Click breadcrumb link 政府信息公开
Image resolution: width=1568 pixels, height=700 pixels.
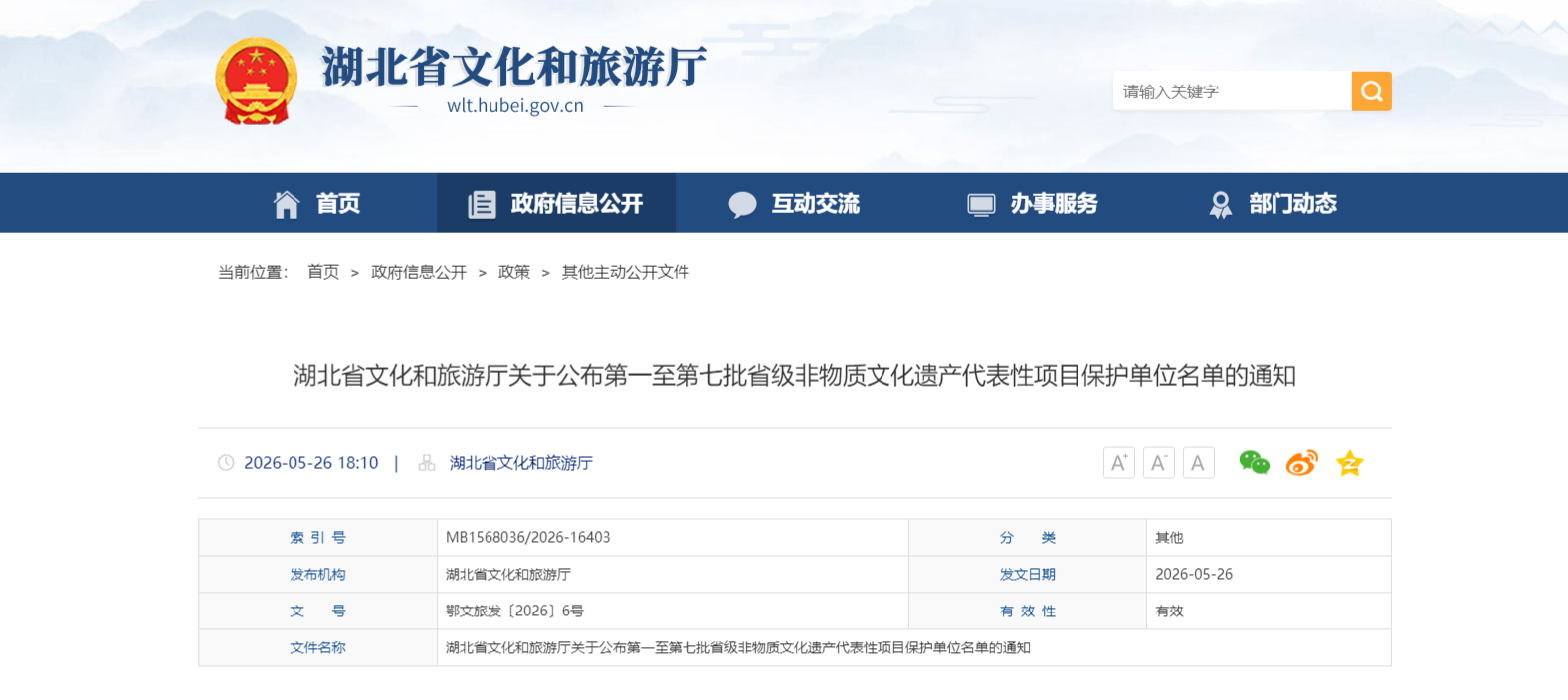coord(419,272)
